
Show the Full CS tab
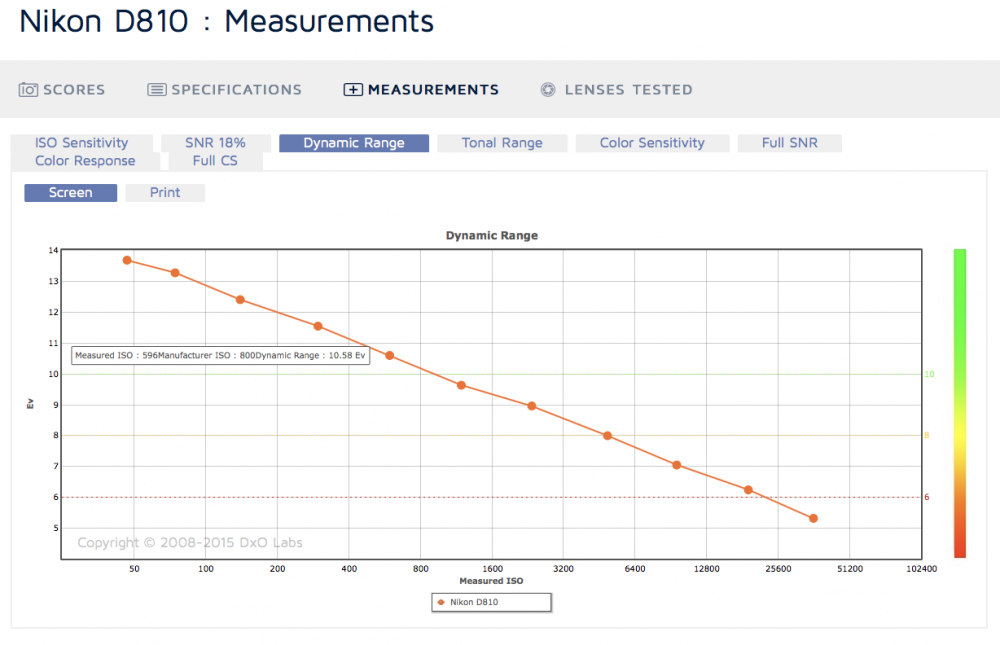click(216, 161)
